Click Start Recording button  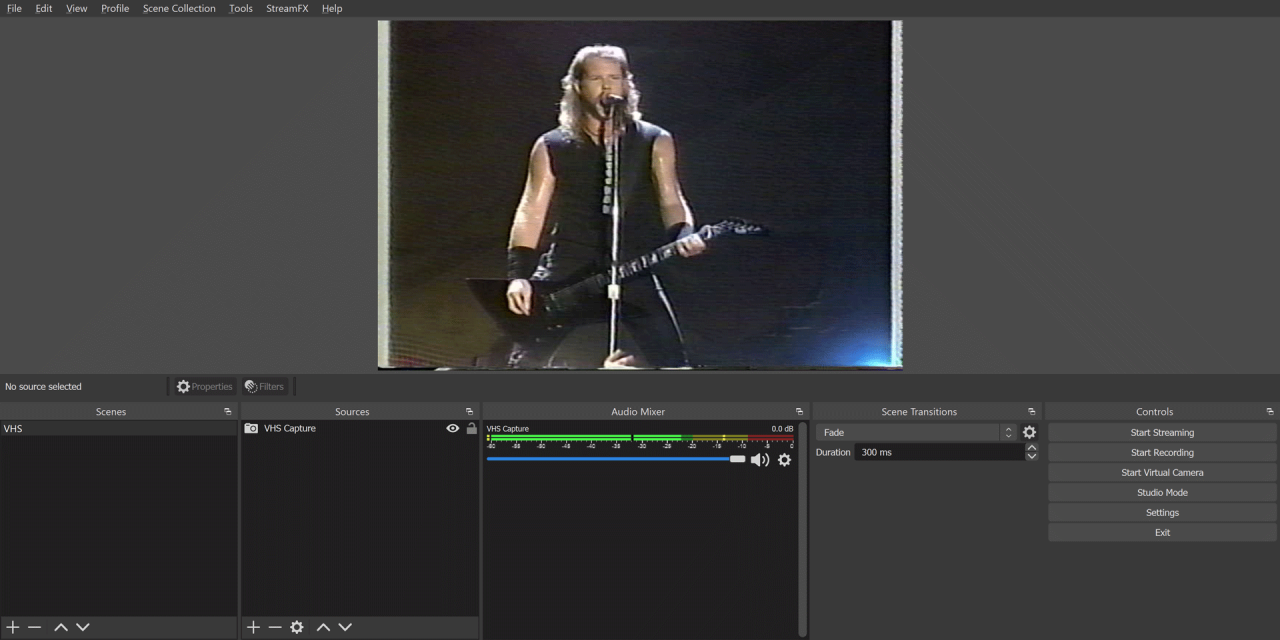(x=1162, y=453)
